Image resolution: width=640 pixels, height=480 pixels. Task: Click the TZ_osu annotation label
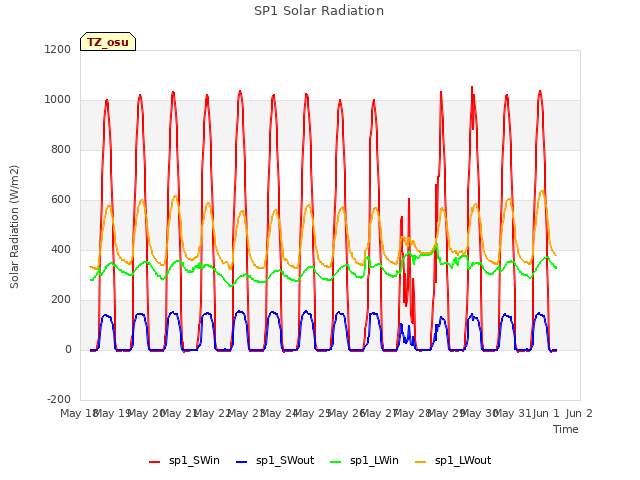tap(108, 42)
